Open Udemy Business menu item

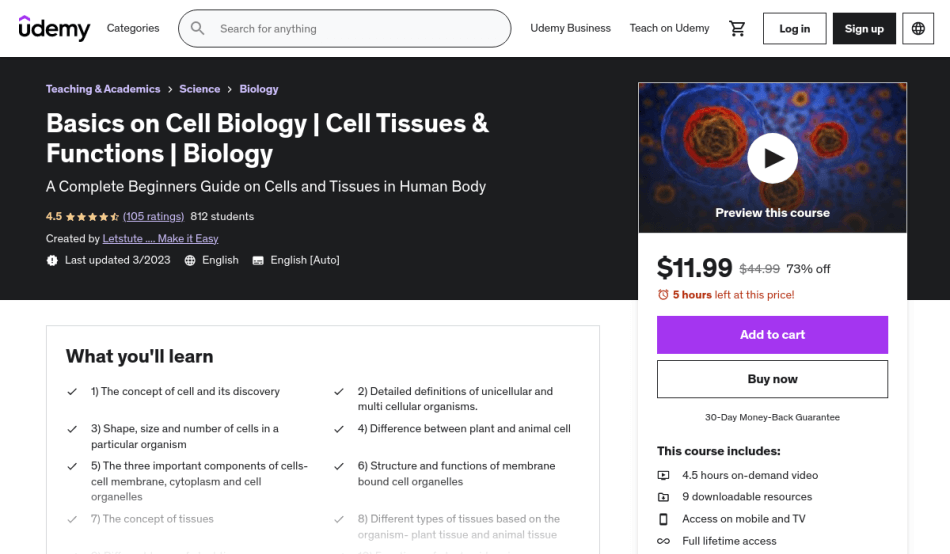[570, 28]
